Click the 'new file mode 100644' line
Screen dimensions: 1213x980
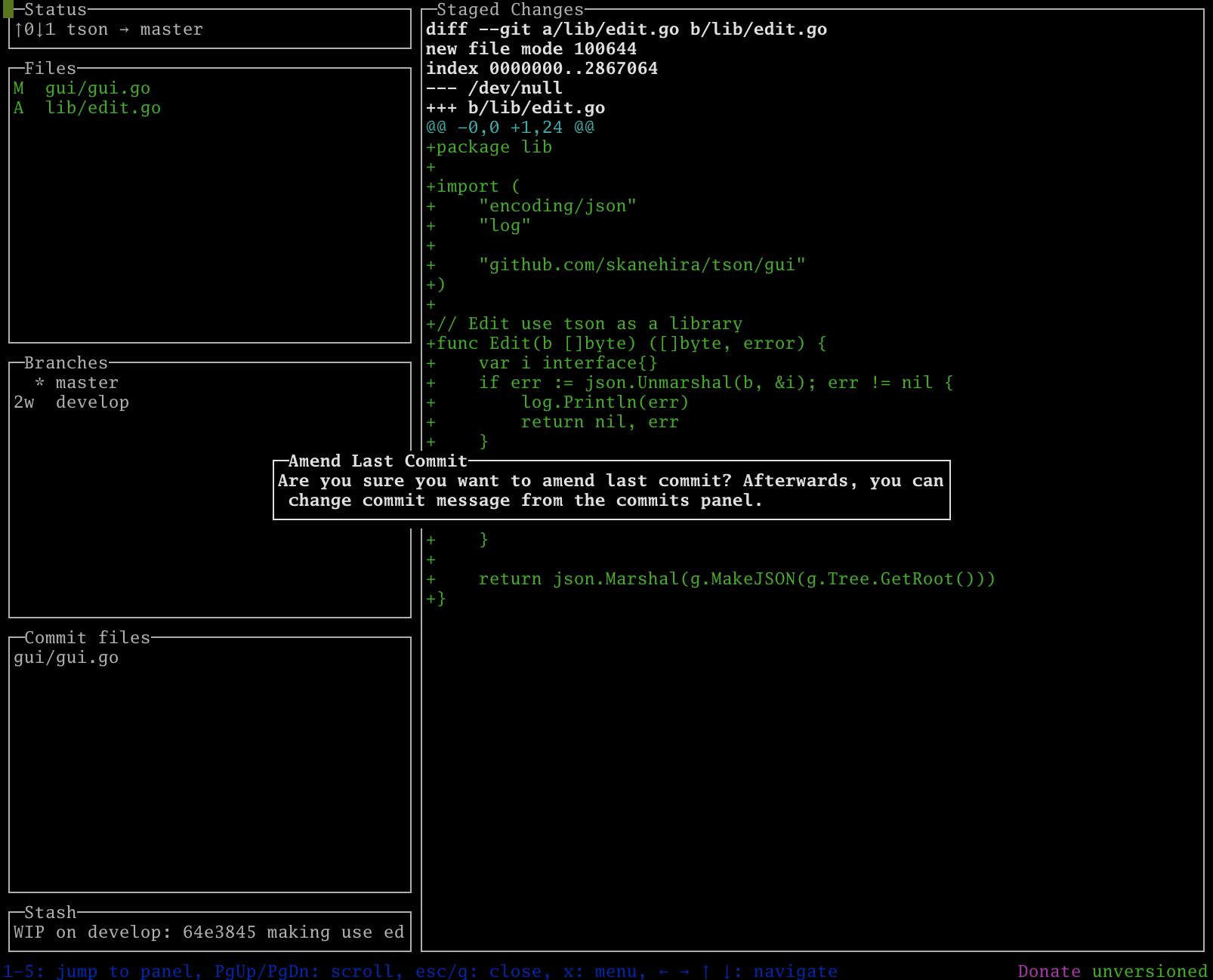point(532,49)
